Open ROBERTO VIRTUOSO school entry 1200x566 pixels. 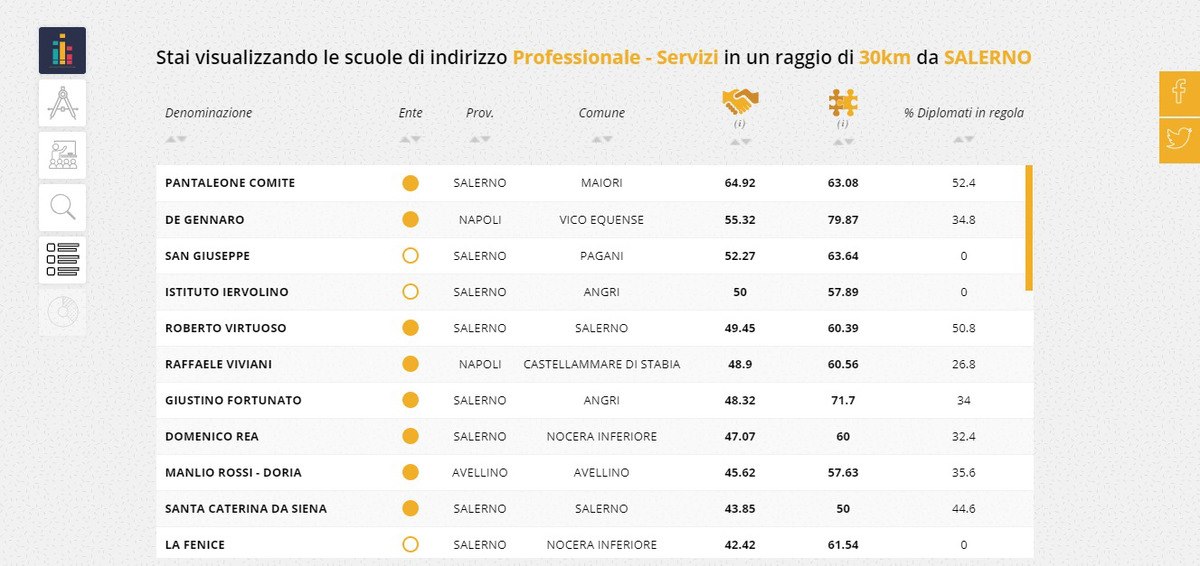pos(226,328)
